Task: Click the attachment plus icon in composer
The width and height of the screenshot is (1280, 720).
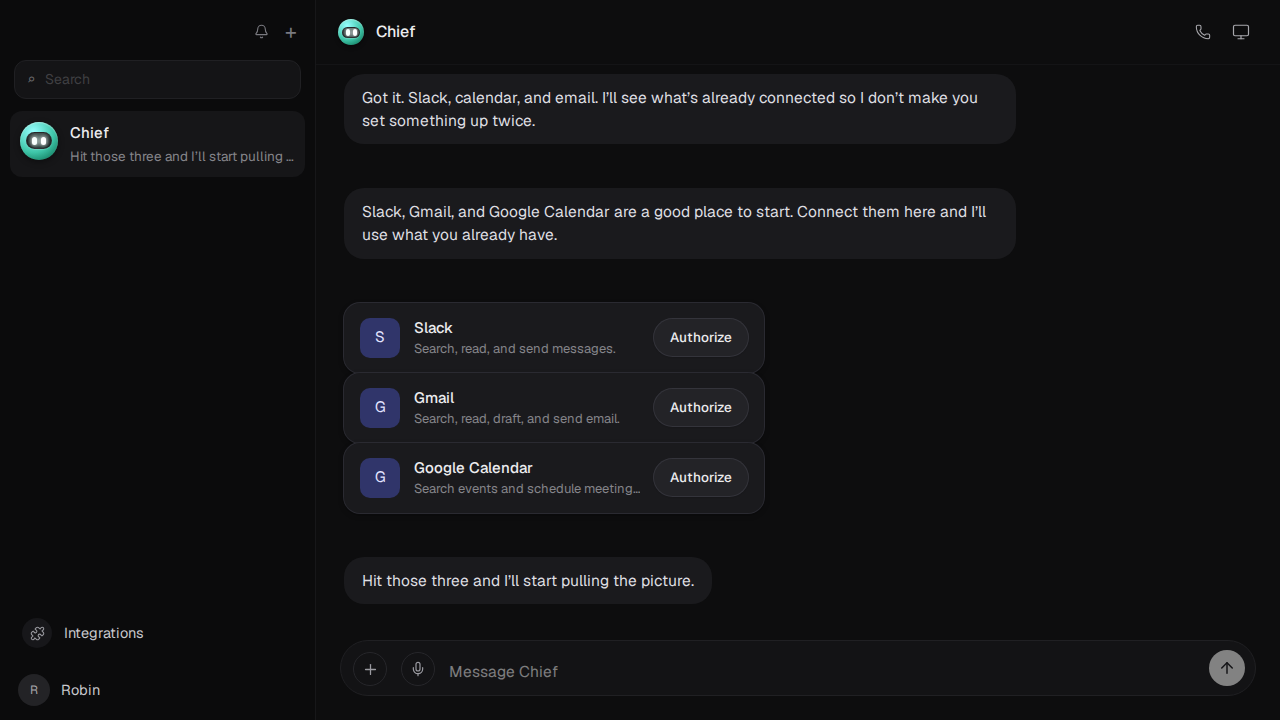Action: 370,669
